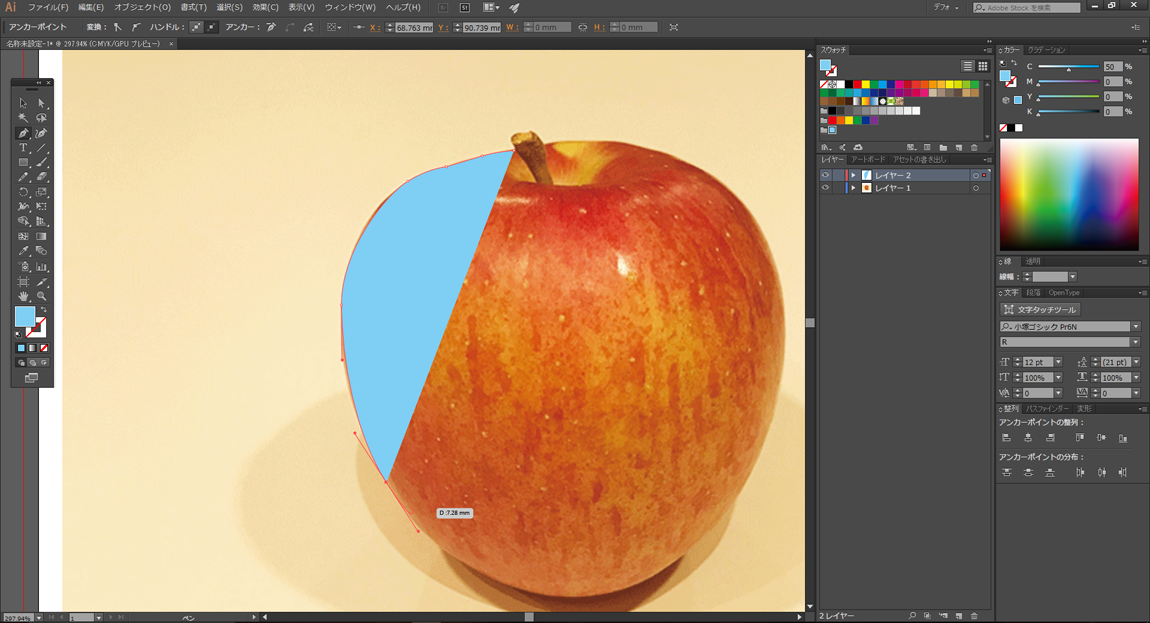Switch swatches panel to thumbnail grid view

983,66
